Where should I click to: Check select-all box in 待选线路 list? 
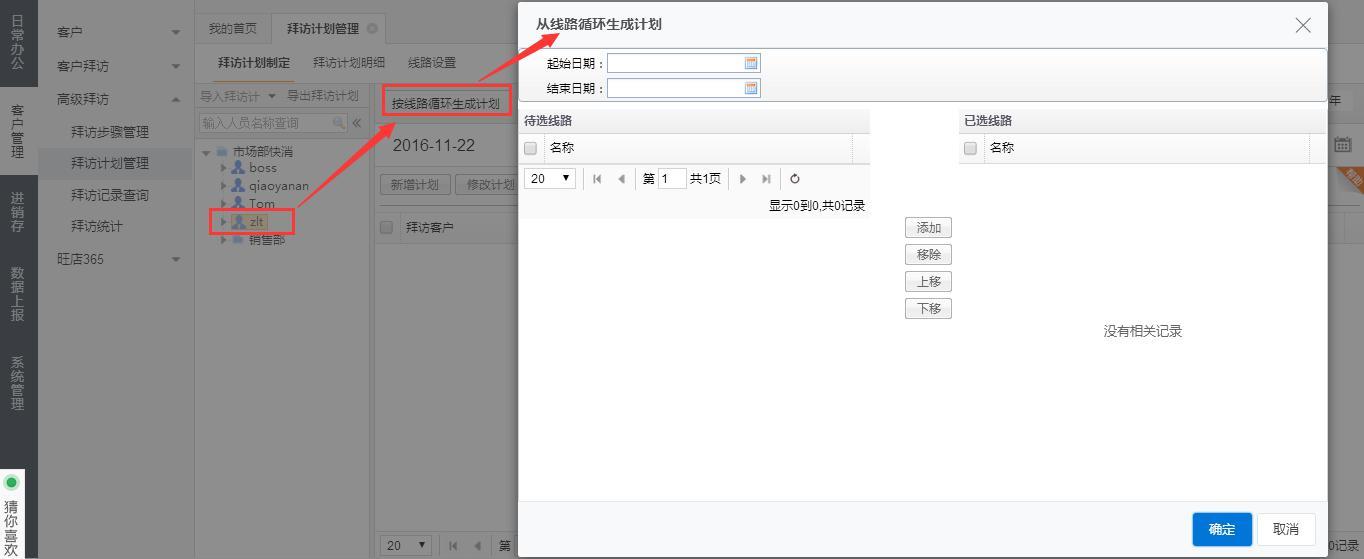[x=531, y=148]
